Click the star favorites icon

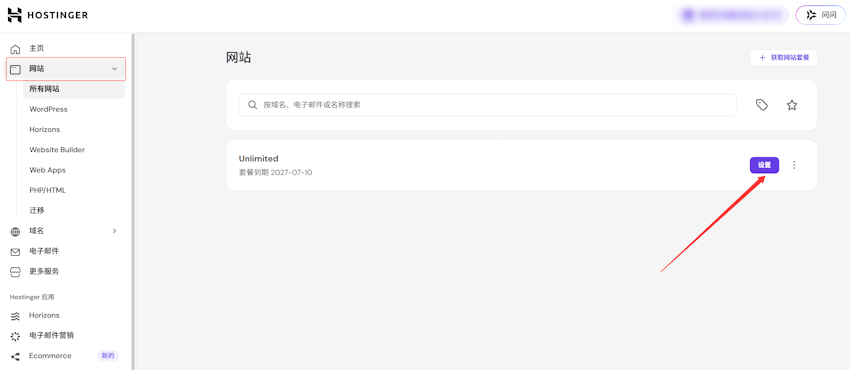792,105
